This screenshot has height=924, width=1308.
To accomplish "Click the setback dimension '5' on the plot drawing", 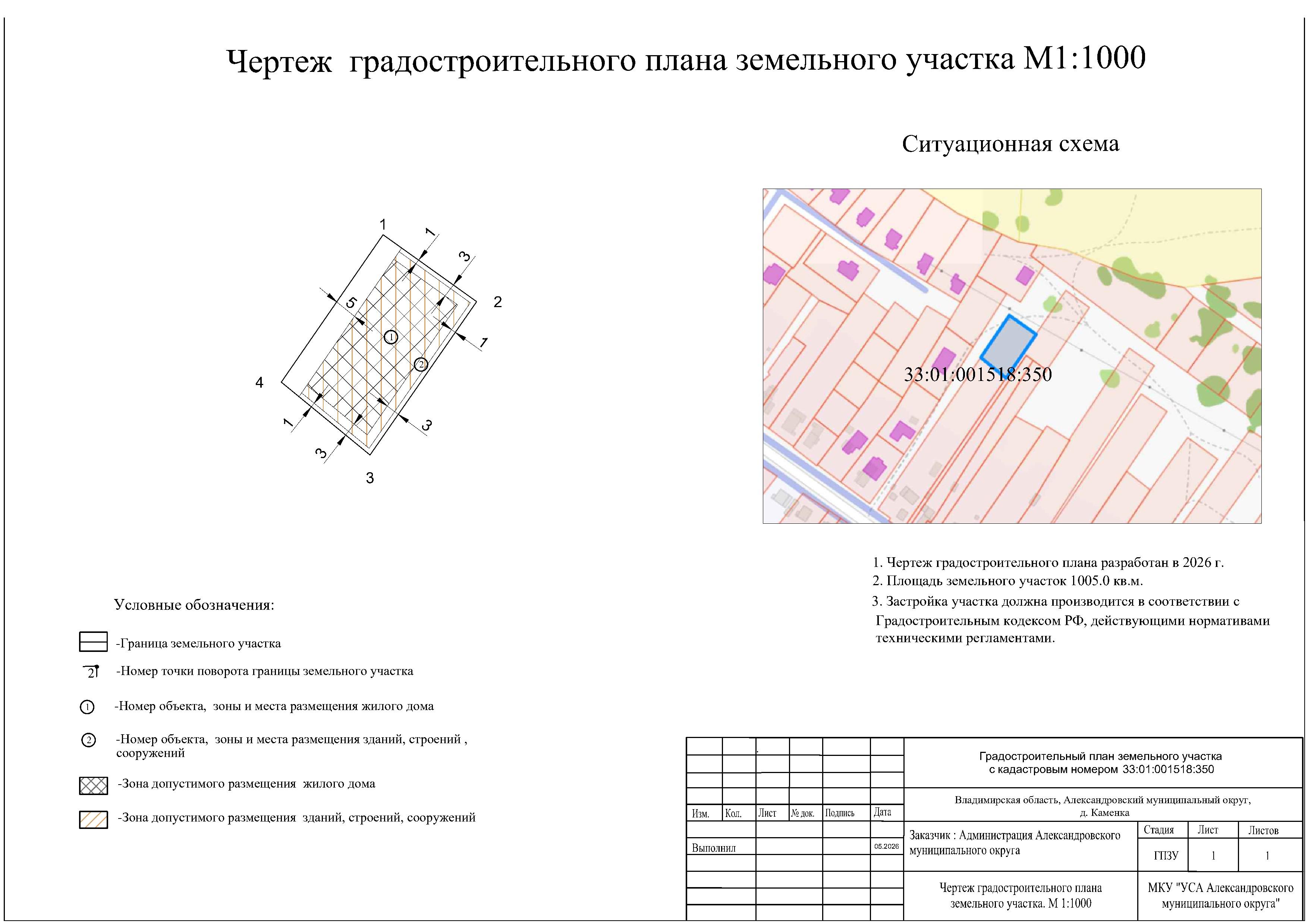I will coord(352,303).
